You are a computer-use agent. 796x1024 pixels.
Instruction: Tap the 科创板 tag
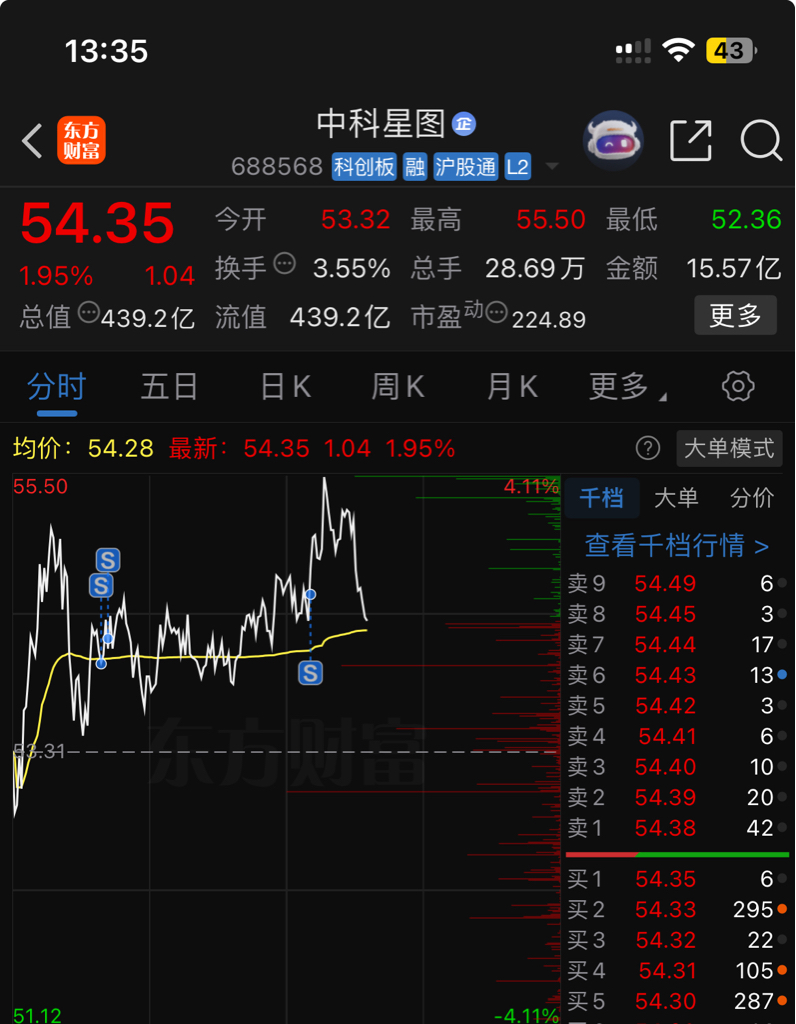(x=364, y=167)
